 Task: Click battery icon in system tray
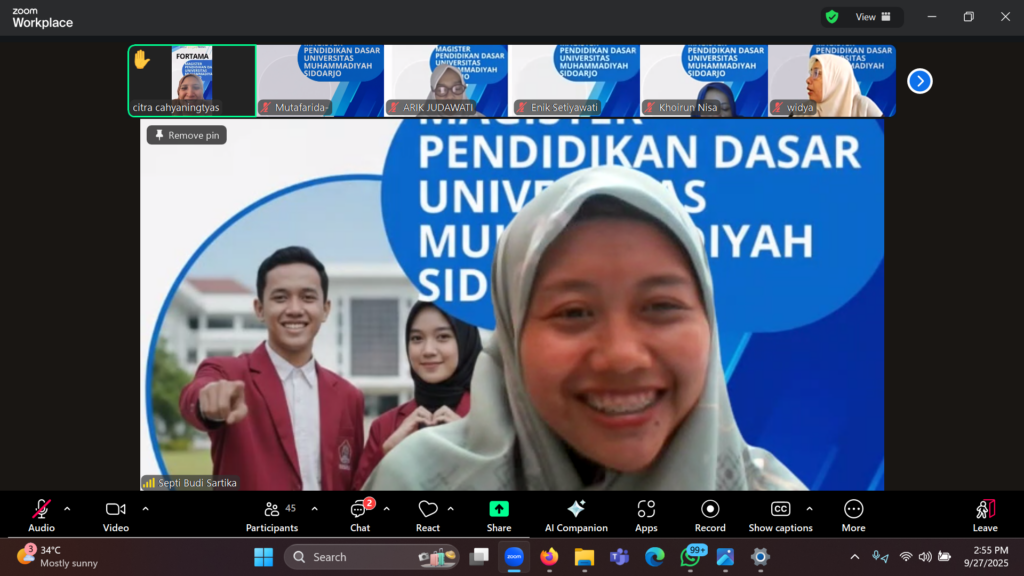click(944, 557)
